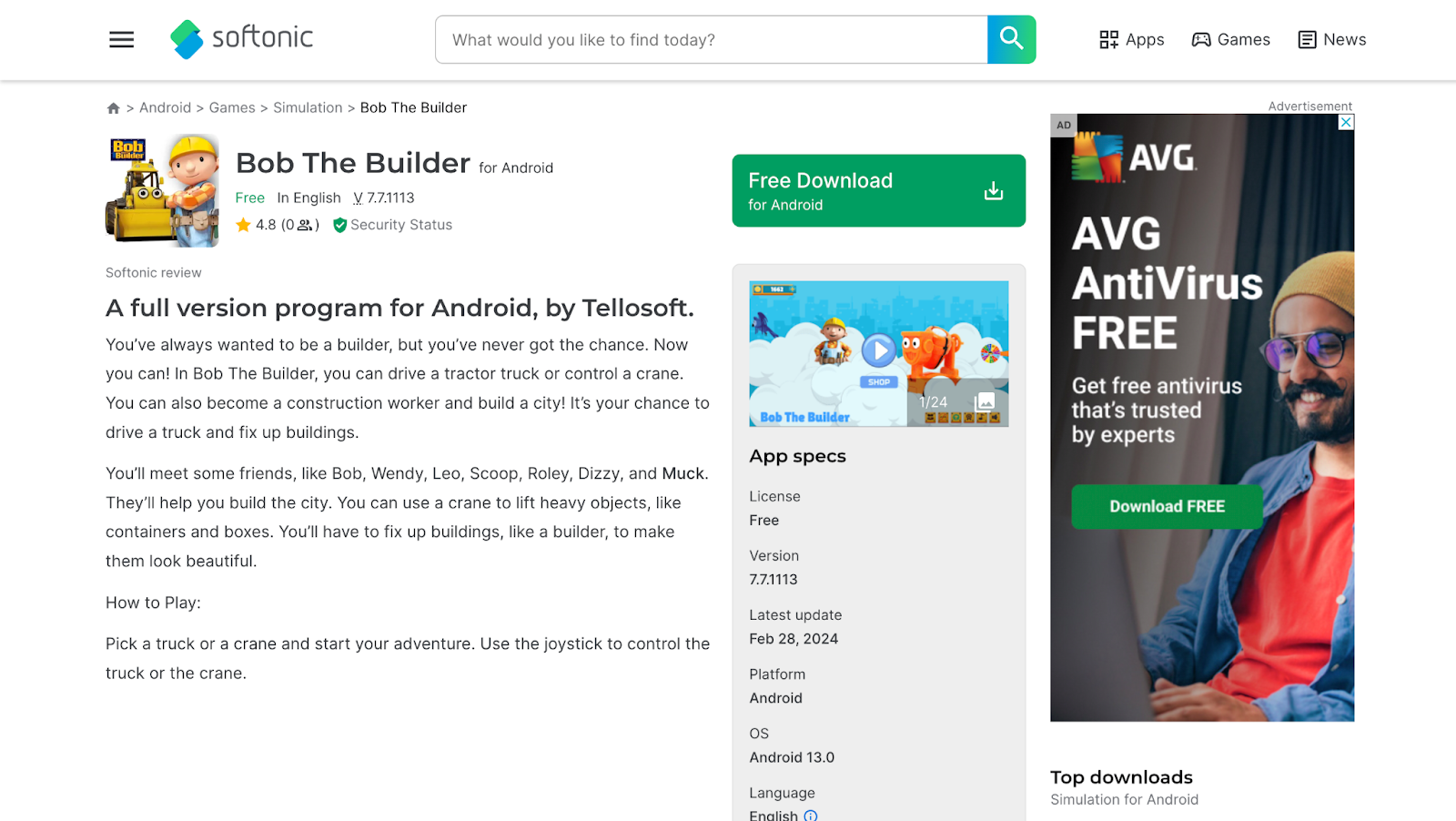The image size is (1456, 821).
Task: Play the screenshot gallery video
Action: click(878, 350)
